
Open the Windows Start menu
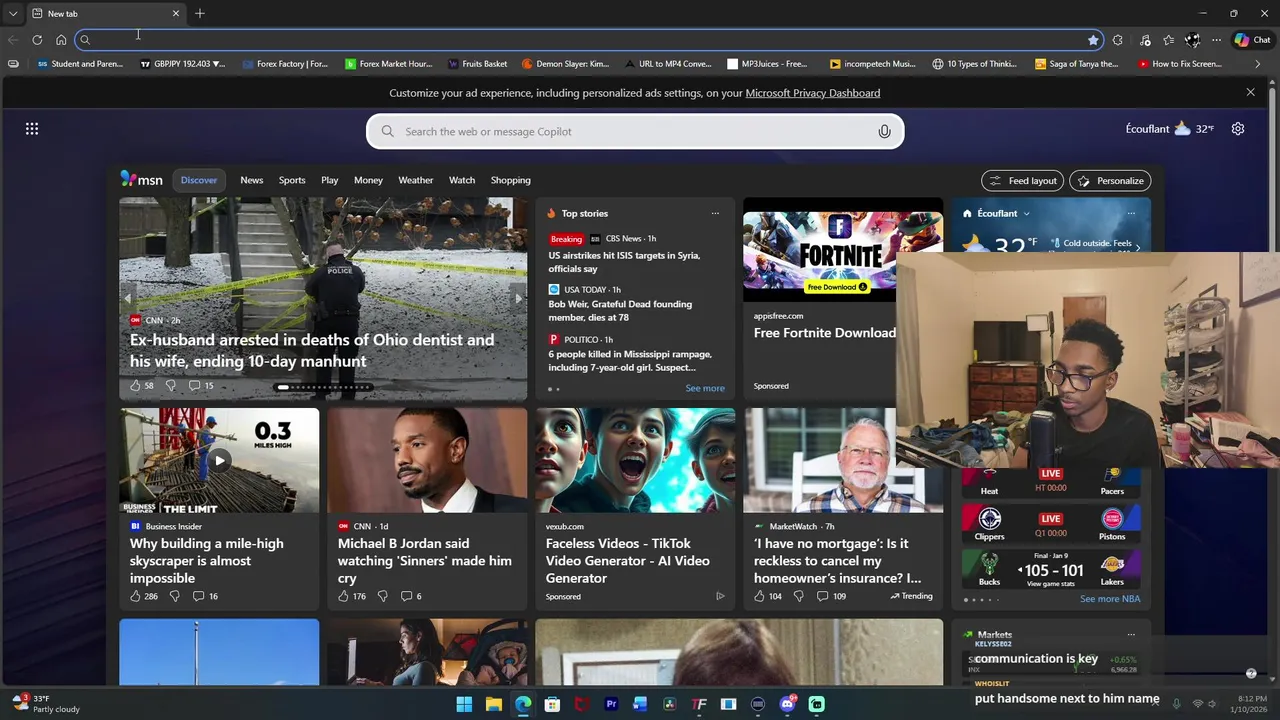464,704
